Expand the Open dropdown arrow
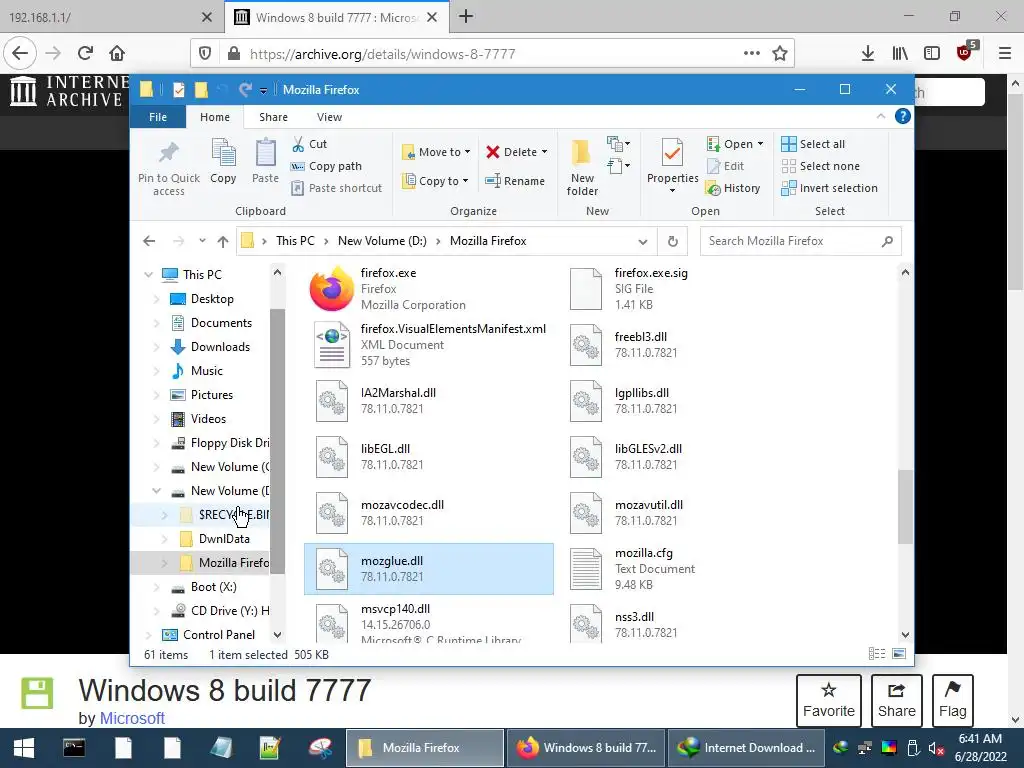The height and width of the screenshot is (768, 1024). [760, 144]
